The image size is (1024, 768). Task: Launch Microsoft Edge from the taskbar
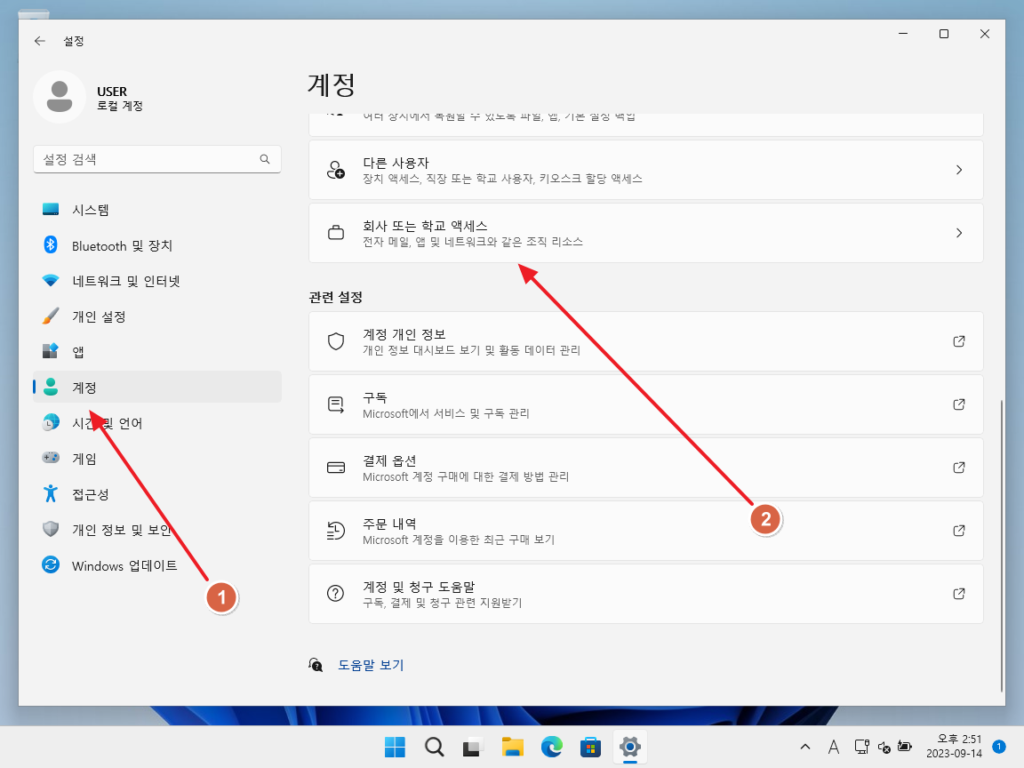(x=551, y=747)
